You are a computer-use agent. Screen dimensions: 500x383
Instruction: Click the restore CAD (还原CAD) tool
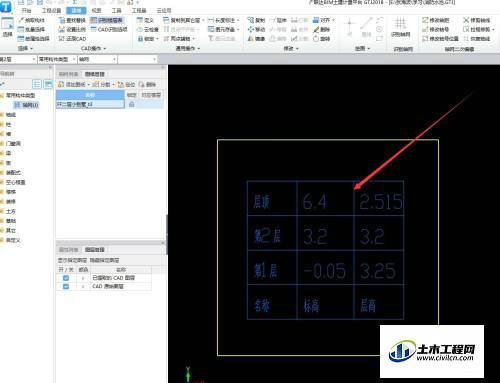click(72, 39)
